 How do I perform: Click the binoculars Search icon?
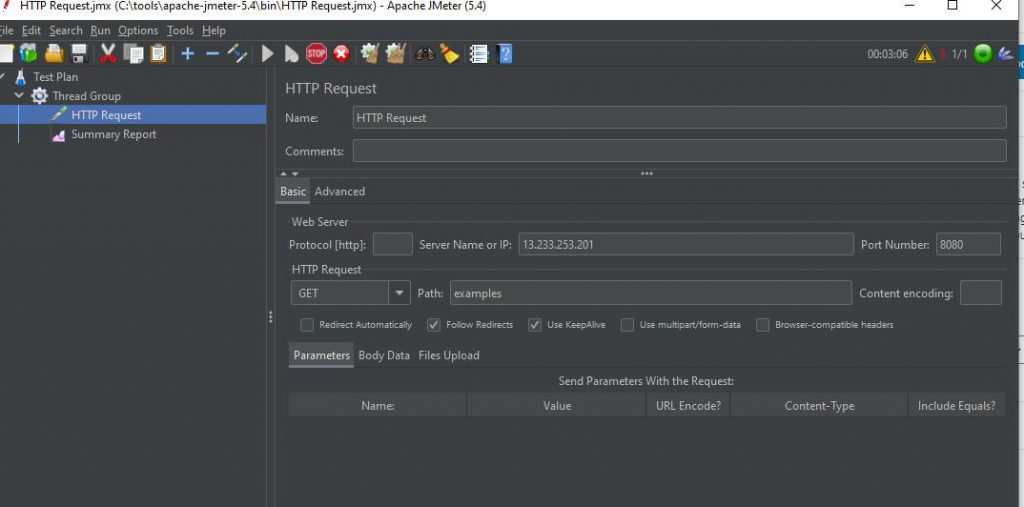[x=425, y=54]
